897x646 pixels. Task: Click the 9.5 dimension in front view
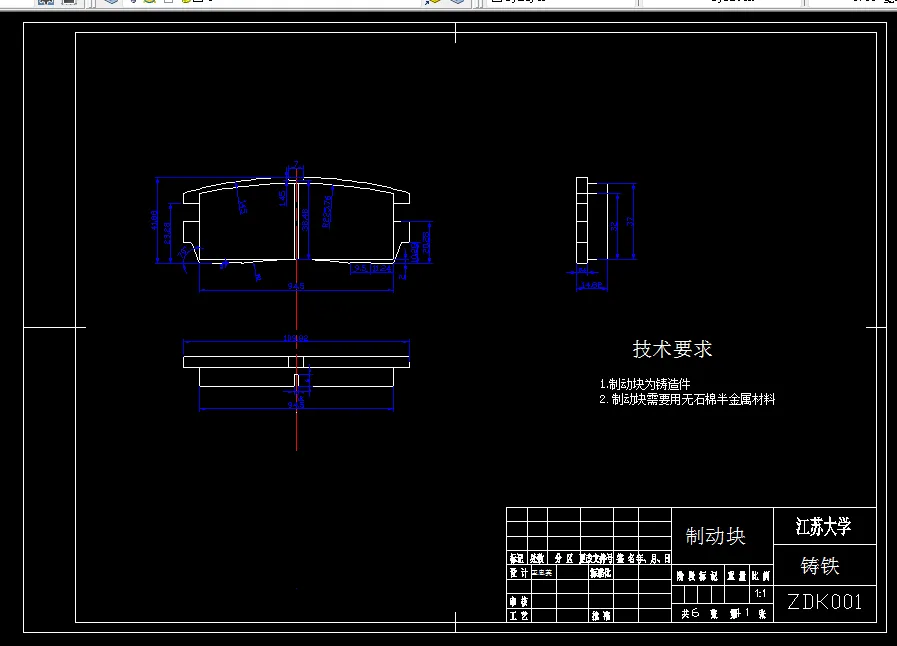pyautogui.click(x=360, y=268)
